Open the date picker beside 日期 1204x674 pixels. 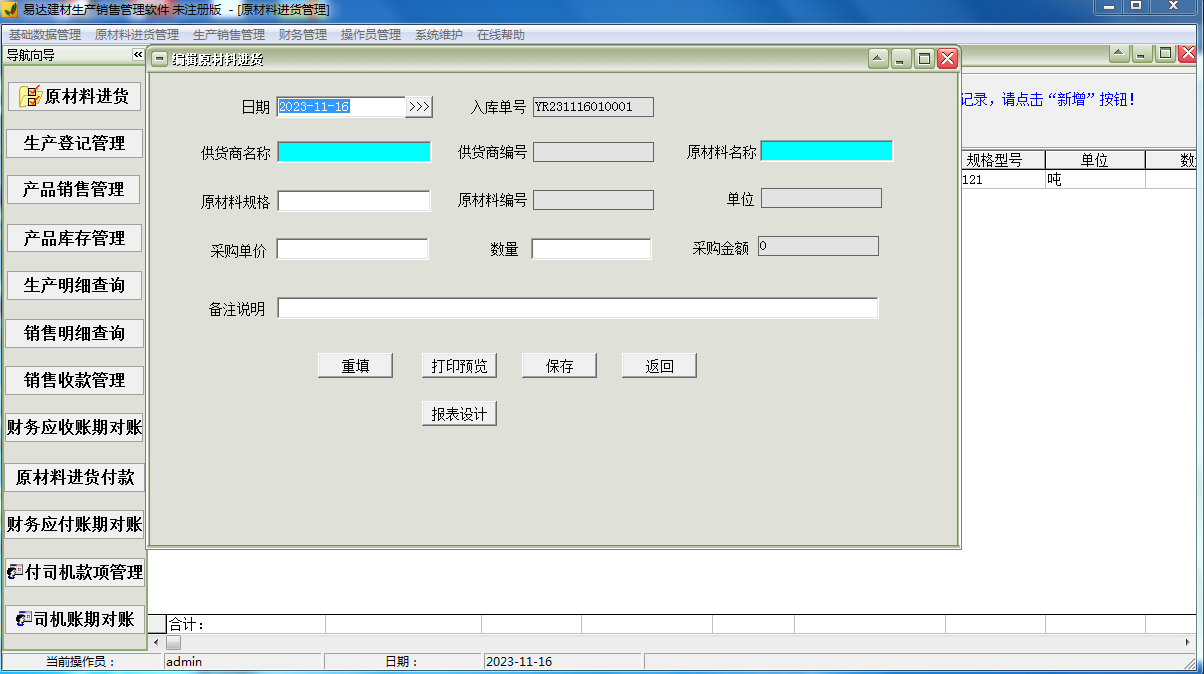[x=421, y=106]
